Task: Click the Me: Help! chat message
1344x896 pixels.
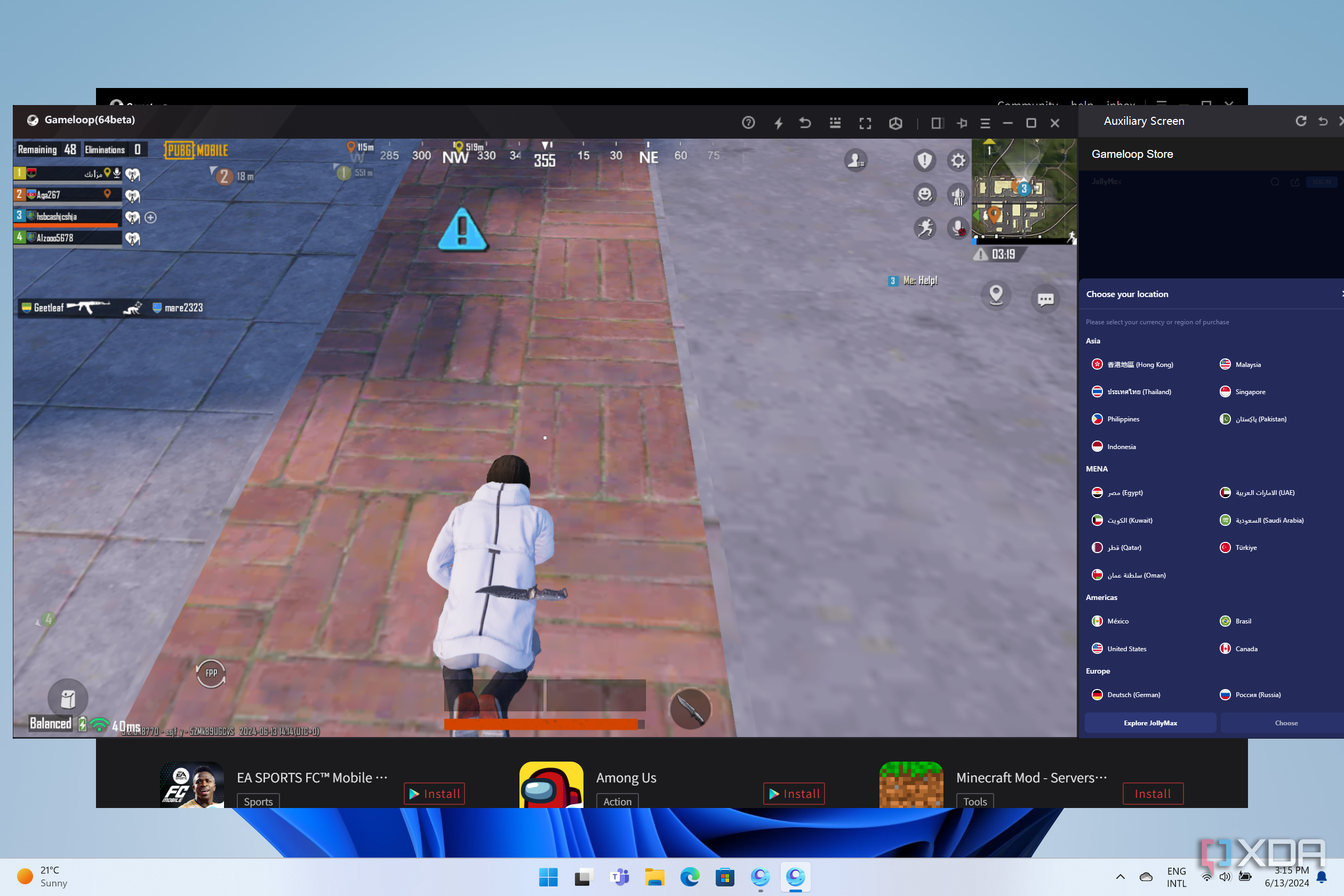Action: coord(913,281)
